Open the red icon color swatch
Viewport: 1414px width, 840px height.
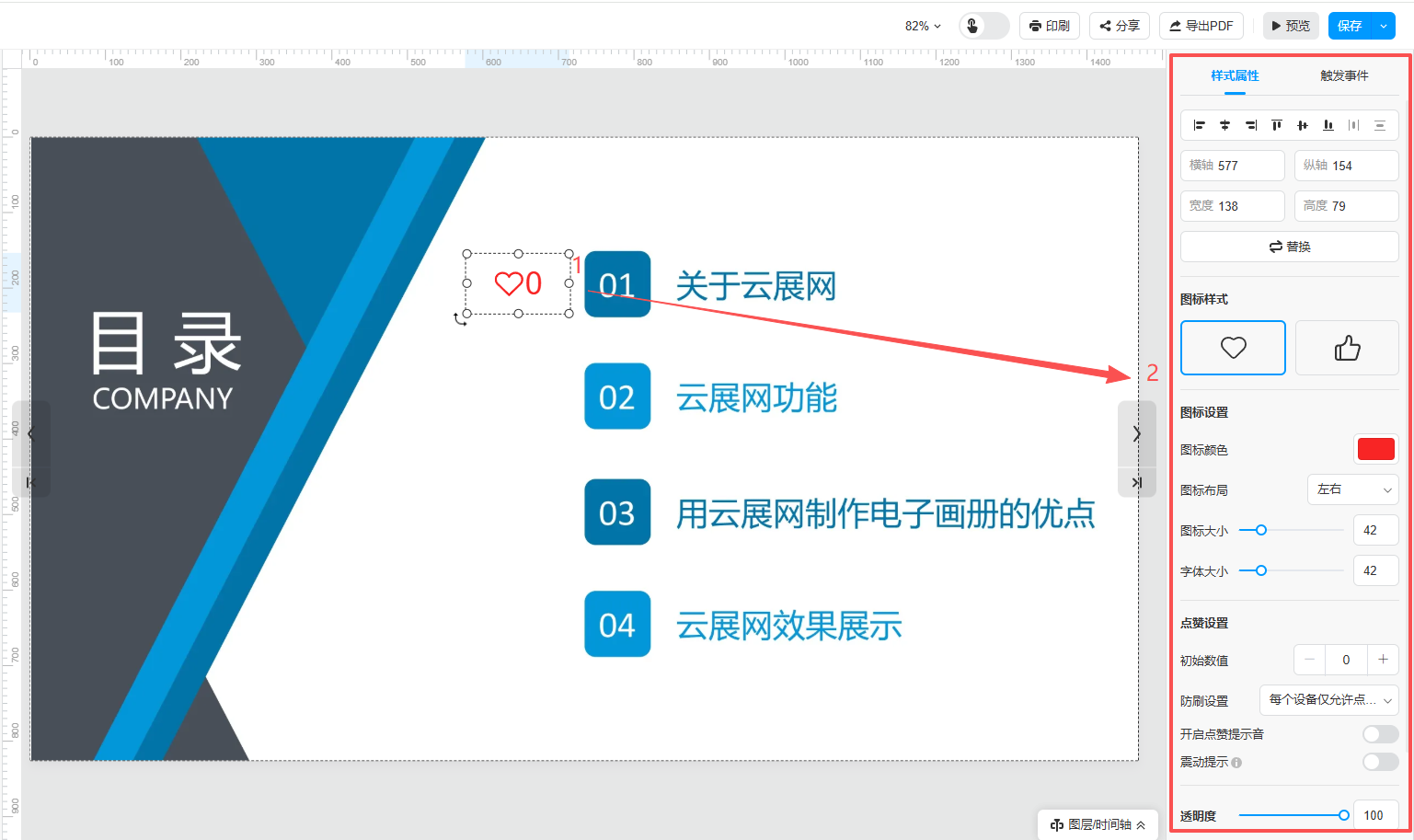(x=1375, y=449)
